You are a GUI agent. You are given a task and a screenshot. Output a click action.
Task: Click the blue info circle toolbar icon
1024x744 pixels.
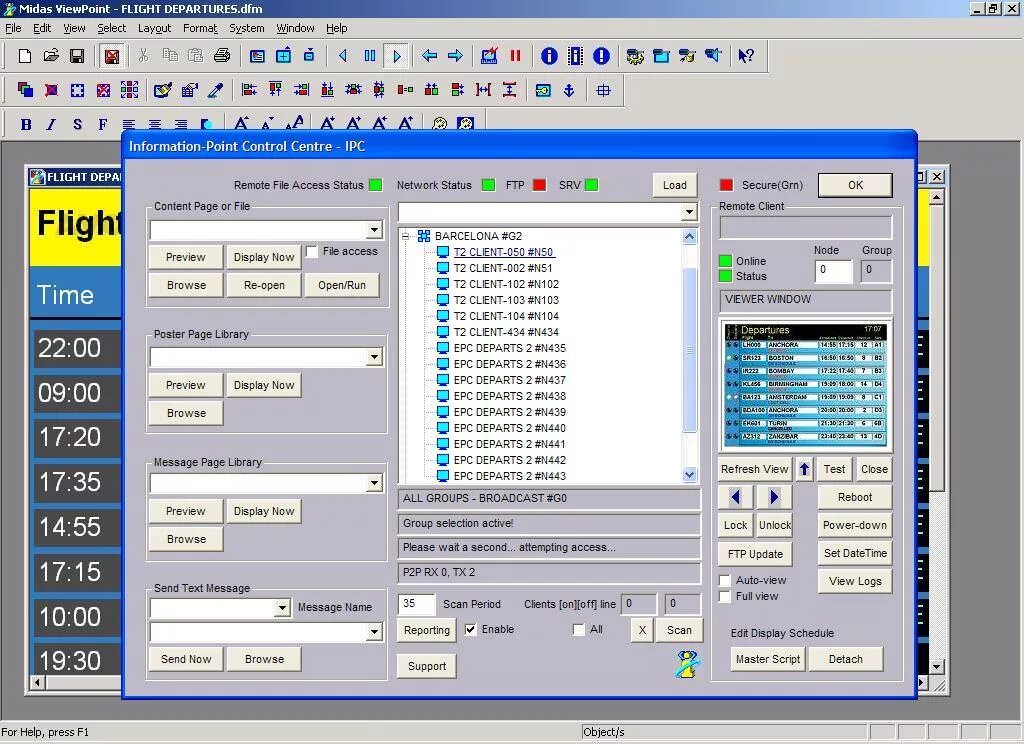549,56
